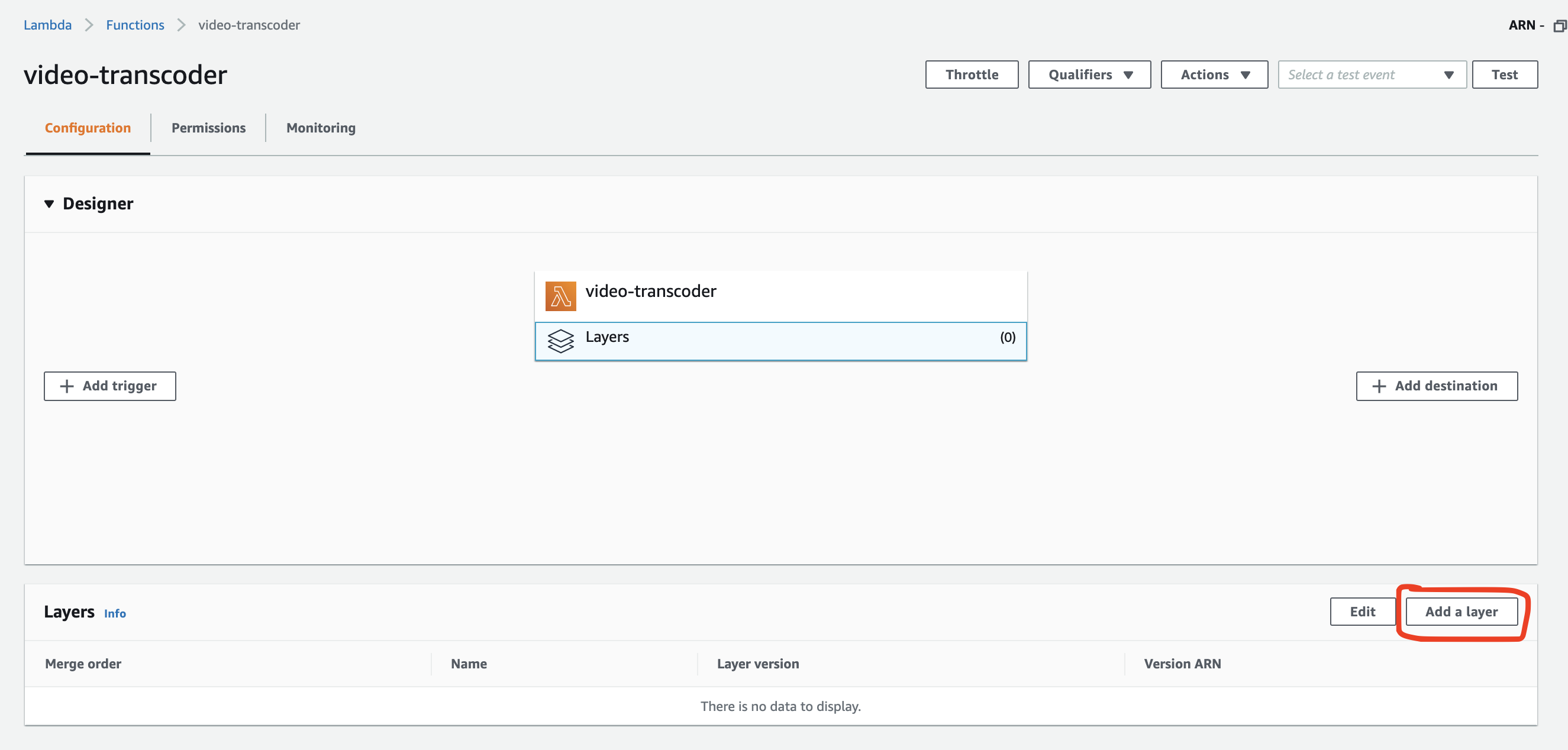Collapse the Designer section triangle
The width and height of the screenshot is (1568, 750).
click(49, 204)
